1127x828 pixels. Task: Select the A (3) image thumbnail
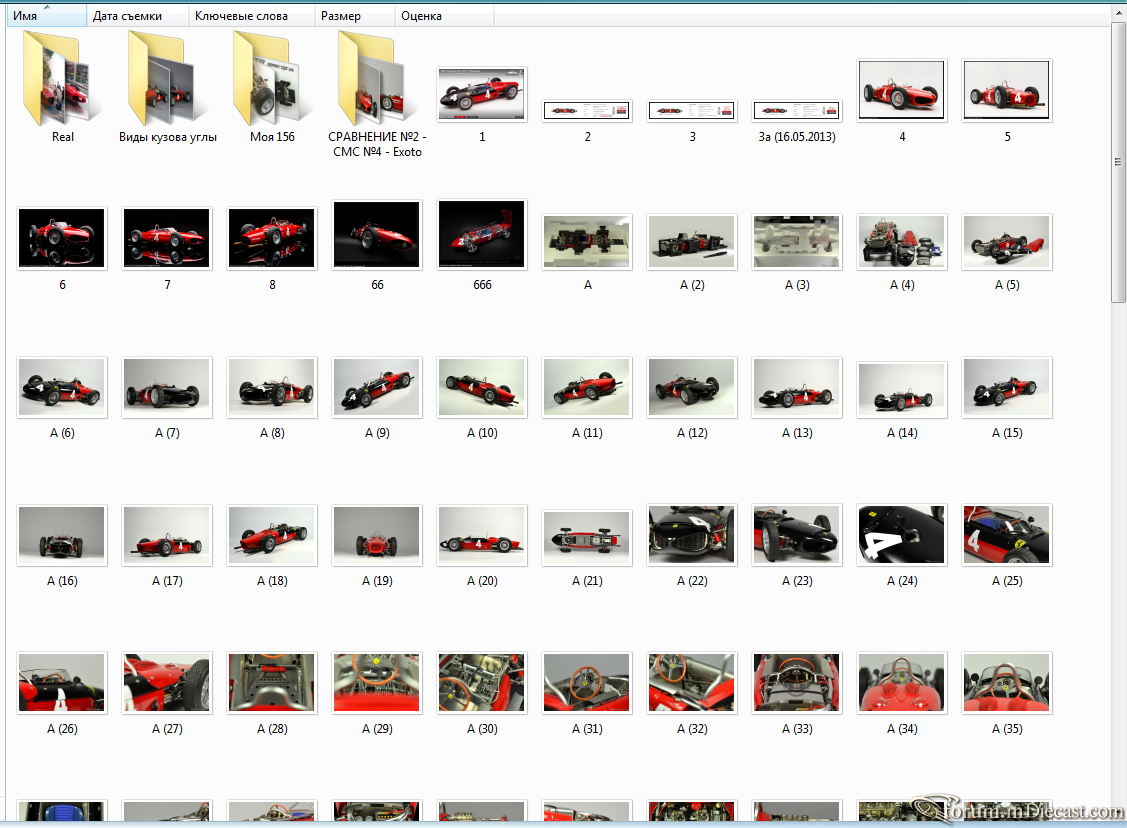(x=796, y=242)
